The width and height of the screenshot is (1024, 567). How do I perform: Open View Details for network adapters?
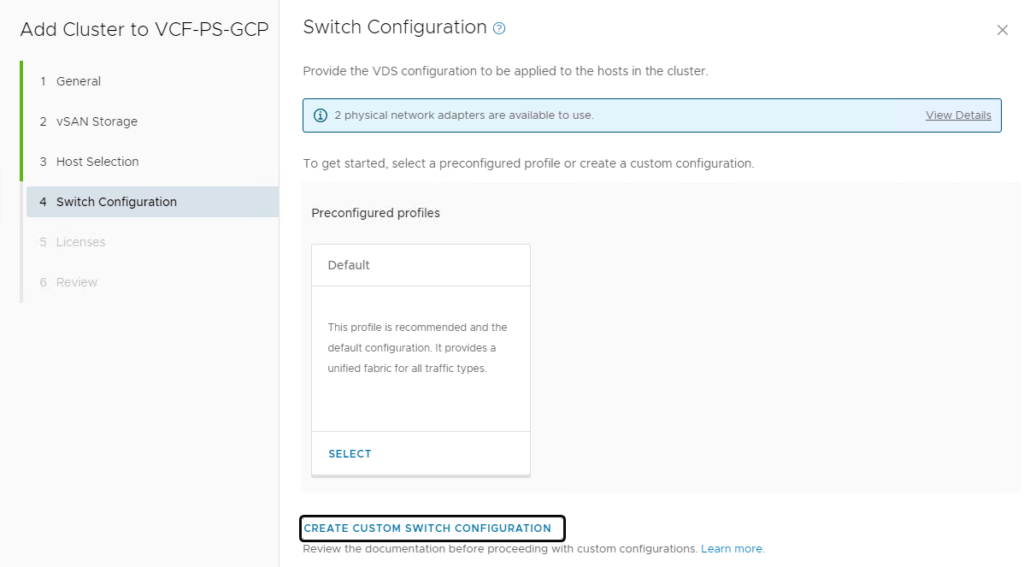(958, 115)
